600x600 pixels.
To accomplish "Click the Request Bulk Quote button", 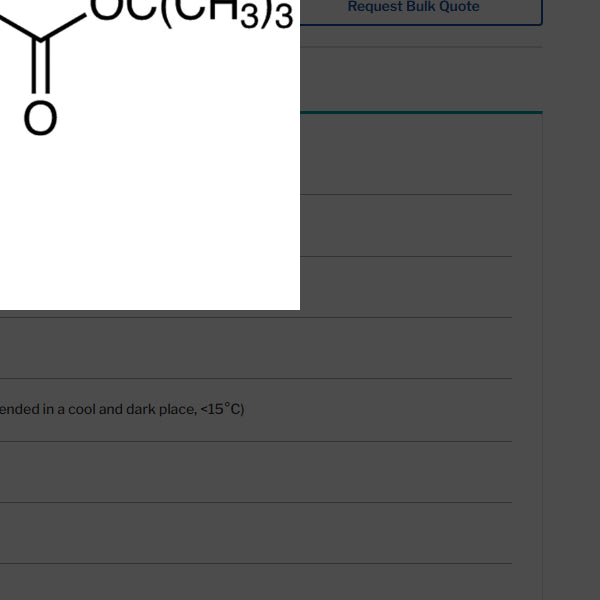I will click(413, 7).
